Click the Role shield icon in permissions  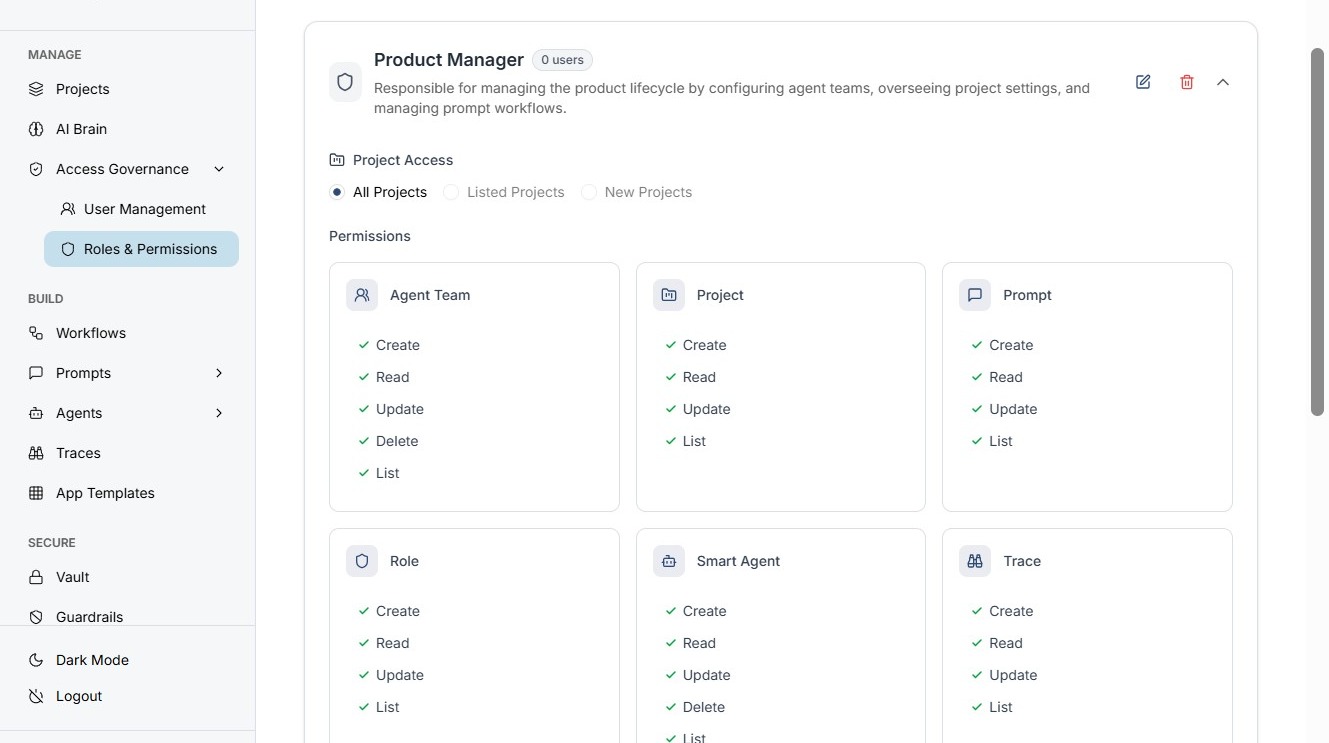[x=362, y=561]
